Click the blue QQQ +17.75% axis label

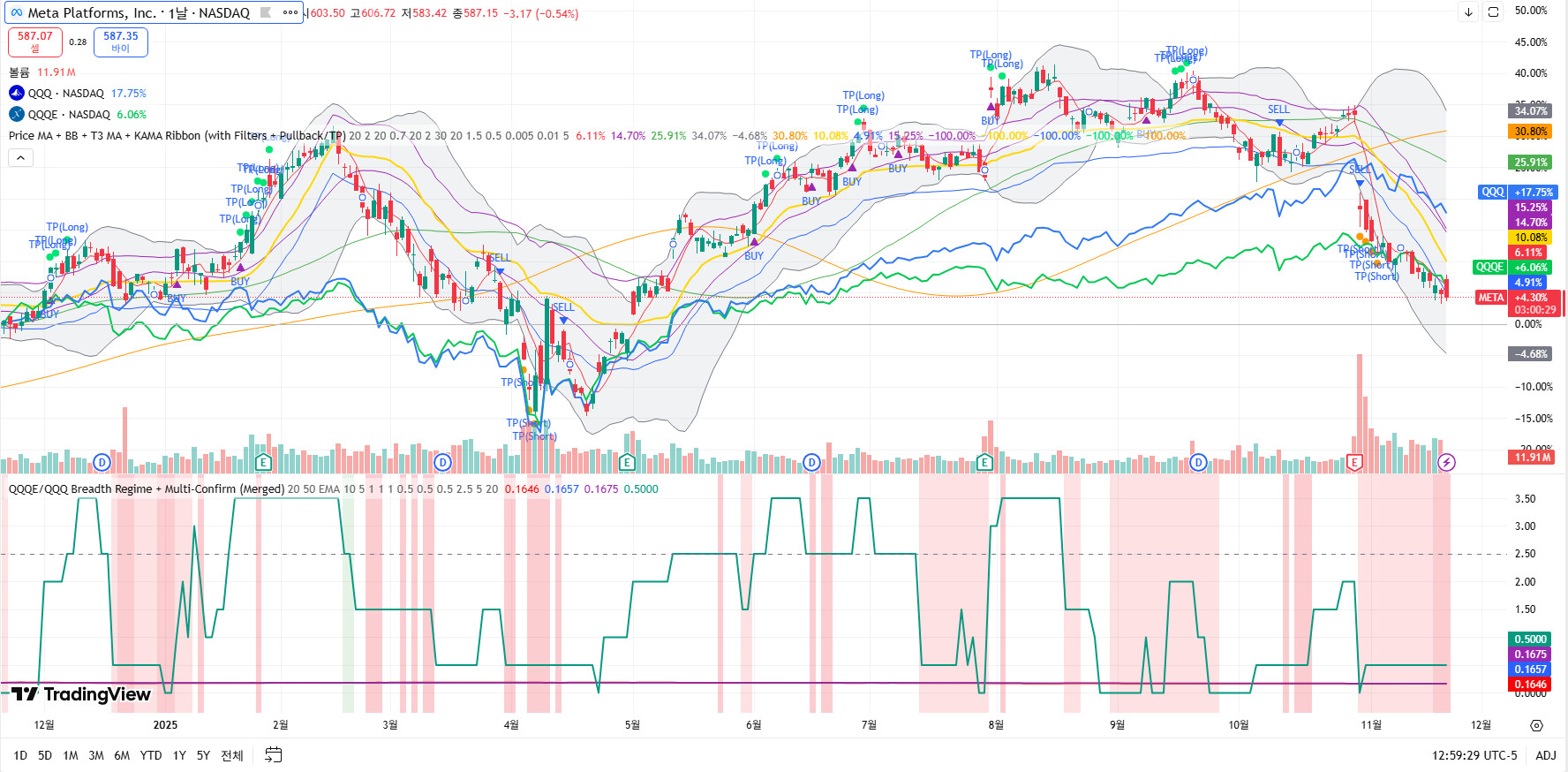[1518, 192]
